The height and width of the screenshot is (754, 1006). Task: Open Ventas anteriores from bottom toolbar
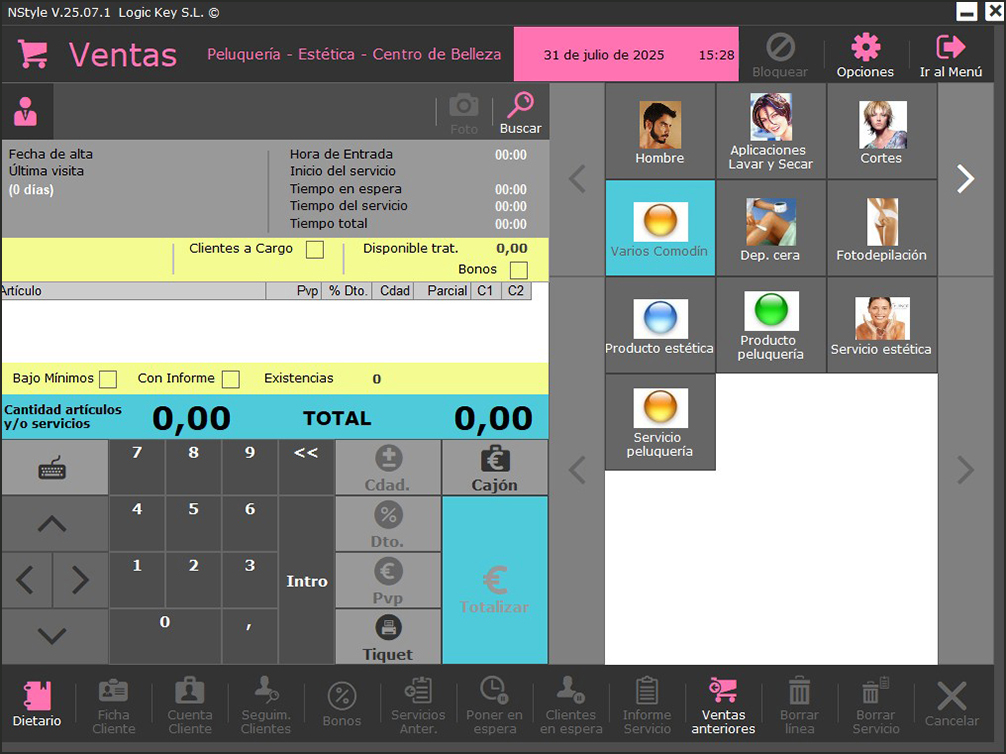click(x=723, y=704)
